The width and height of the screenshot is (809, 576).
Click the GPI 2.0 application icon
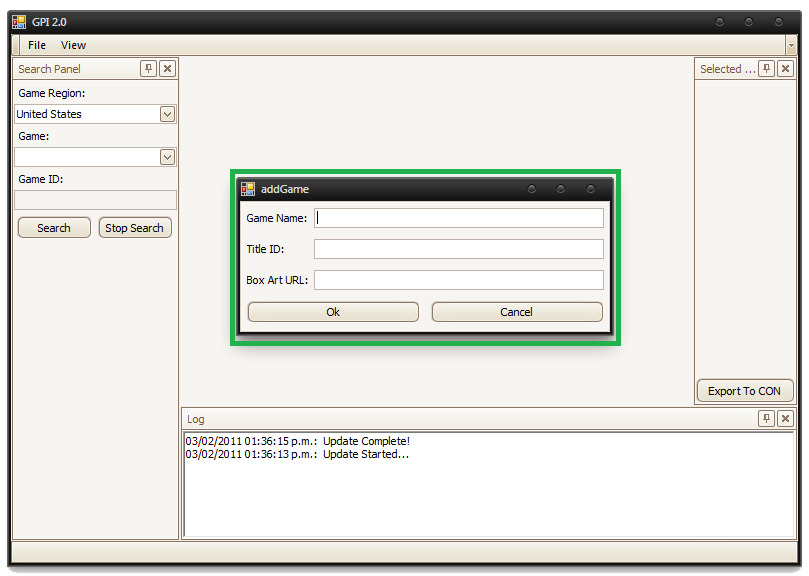point(19,22)
